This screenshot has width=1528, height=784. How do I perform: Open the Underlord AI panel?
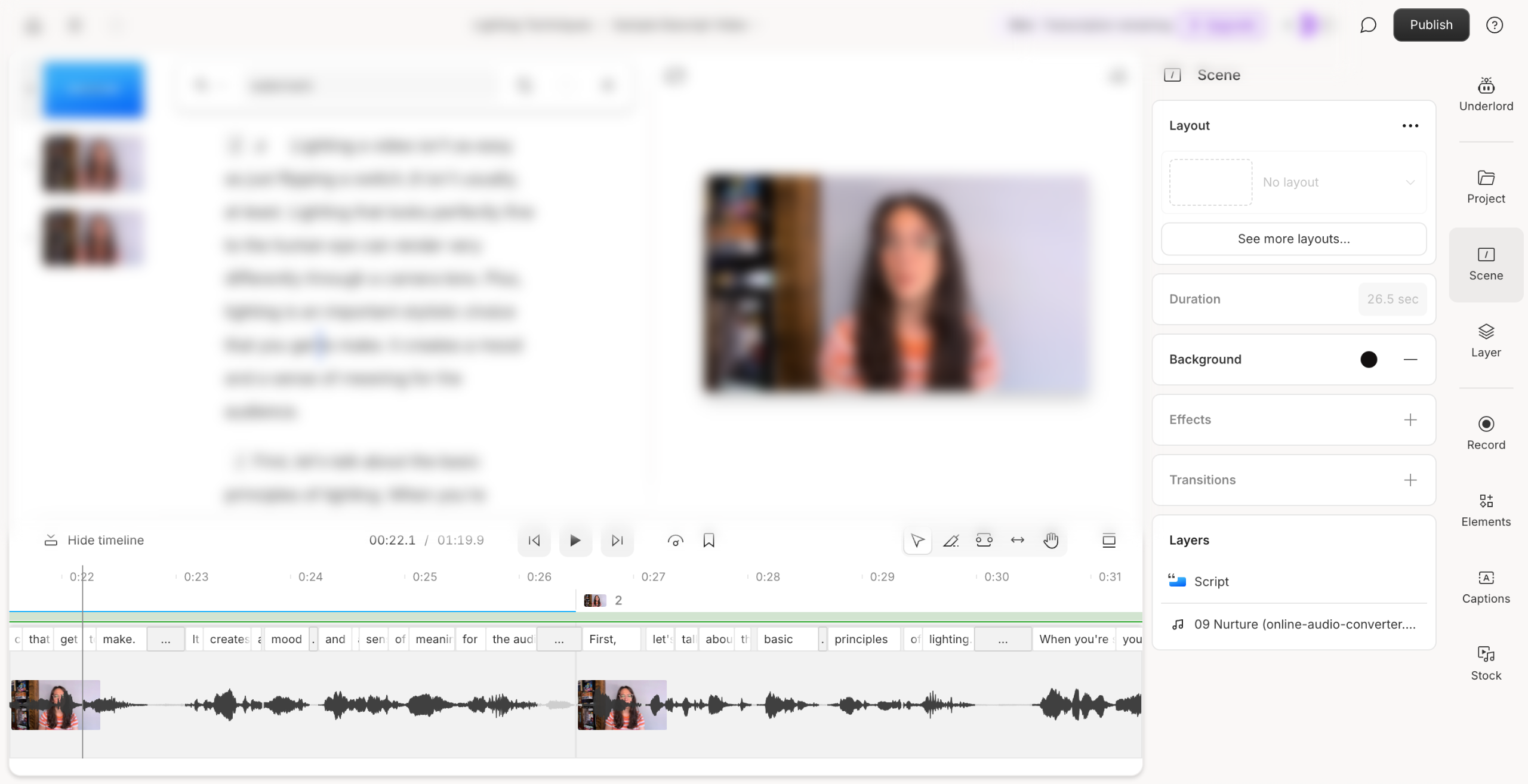click(1486, 94)
